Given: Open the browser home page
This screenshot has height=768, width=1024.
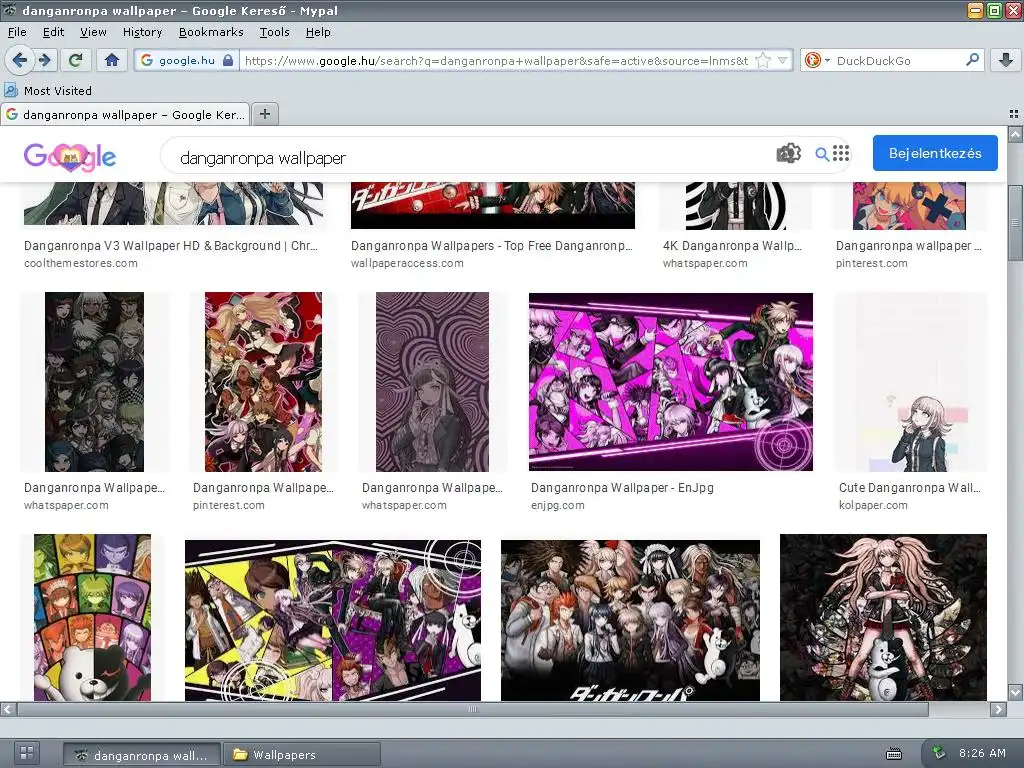Looking at the screenshot, I should 112,60.
